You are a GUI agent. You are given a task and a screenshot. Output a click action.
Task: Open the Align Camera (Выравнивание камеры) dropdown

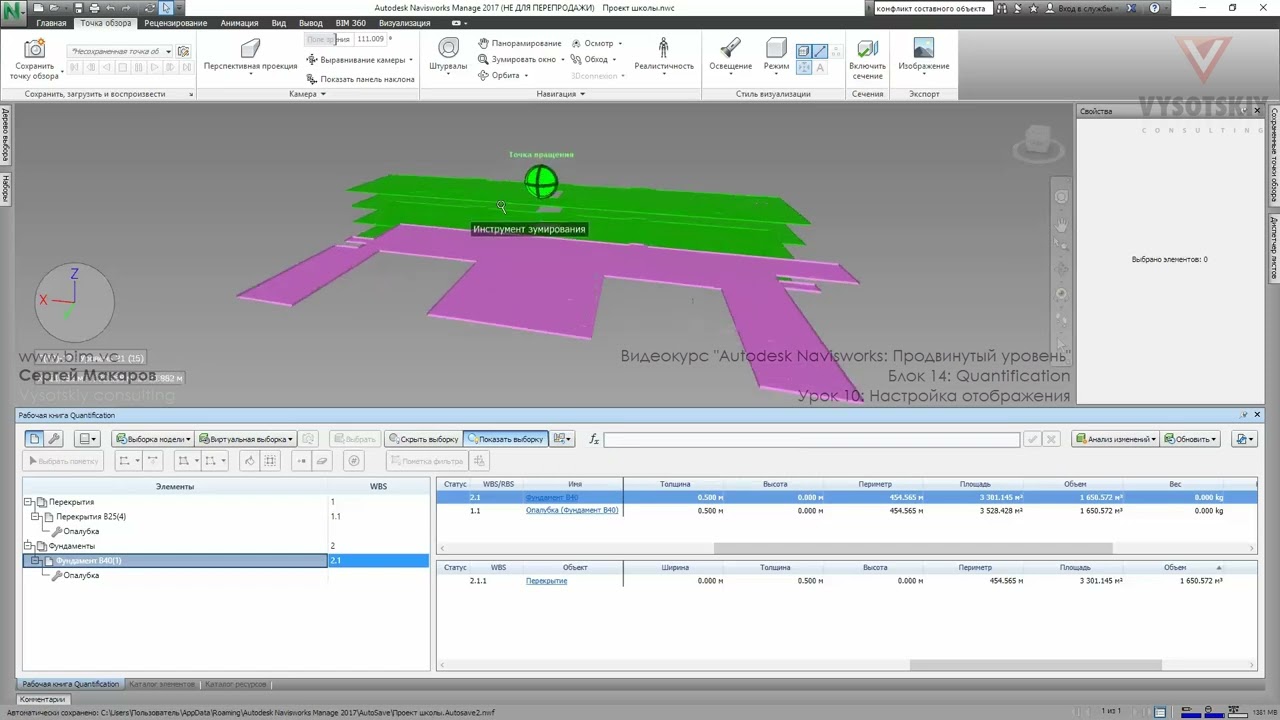coord(361,60)
